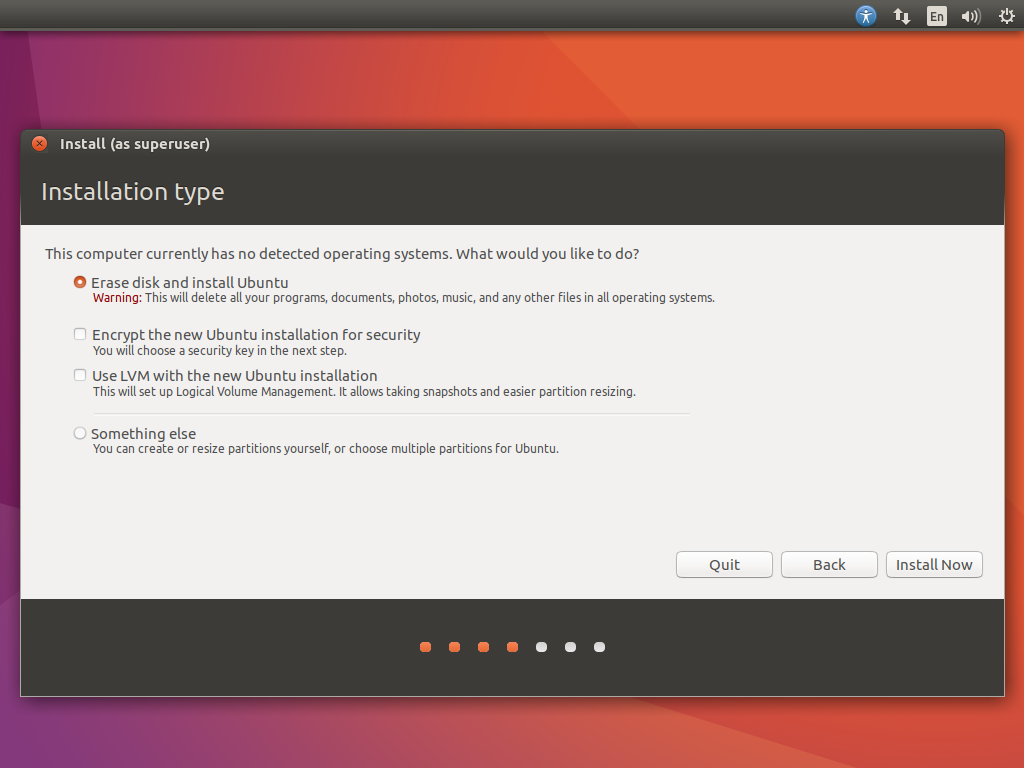Screen dimensions: 1024x768
Task: Click the first white progress dot
Action: coord(541,647)
